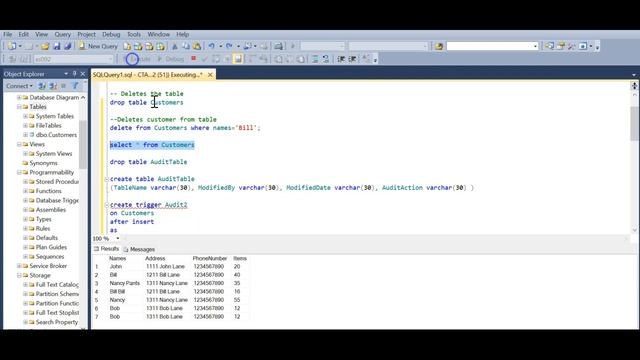Image resolution: width=640 pixels, height=360 pixels.
Task: Open the File menu
Action: (8, 34)
